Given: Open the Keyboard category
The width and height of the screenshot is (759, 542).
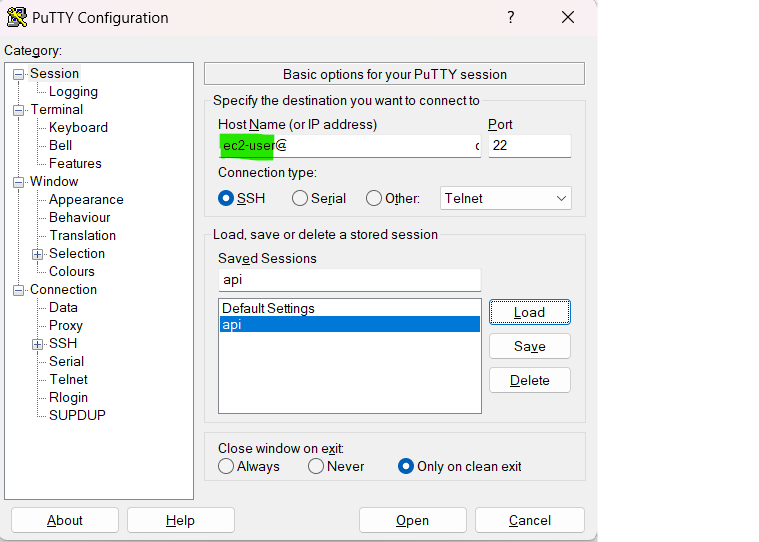Looking at the screenshot, I should (x=78, y=127).
